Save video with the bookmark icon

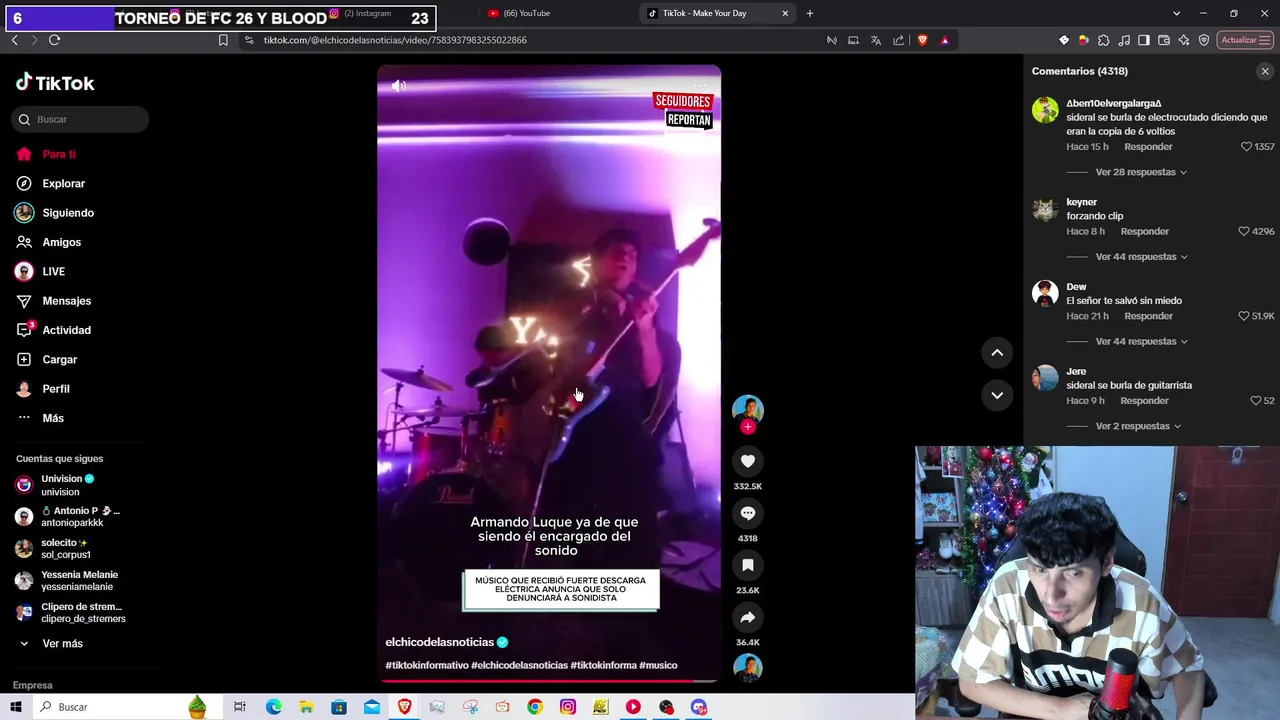click(x=747, y=565)
